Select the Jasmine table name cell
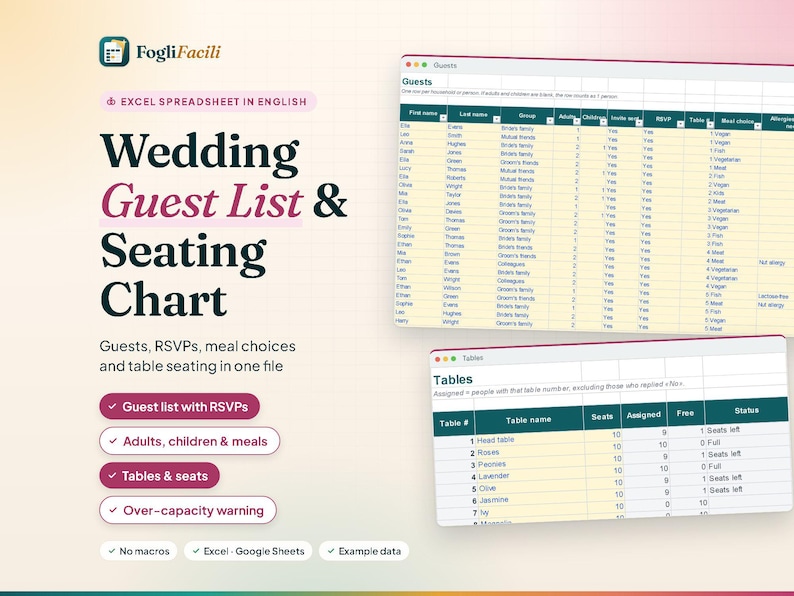The image size is (794, 596). (533, 499)
